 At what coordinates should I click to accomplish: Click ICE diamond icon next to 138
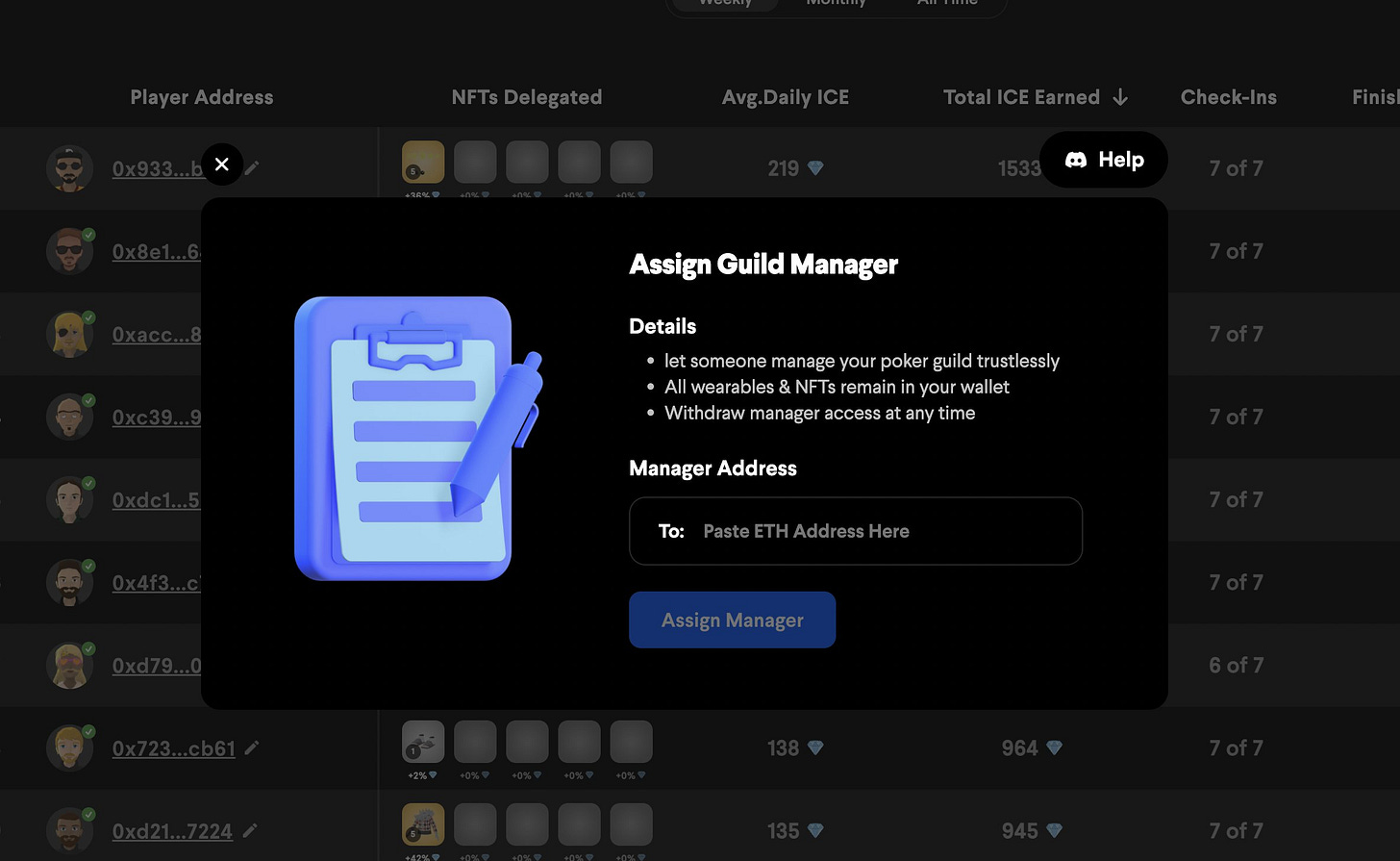pyautogui.click(x=815, y=747)
